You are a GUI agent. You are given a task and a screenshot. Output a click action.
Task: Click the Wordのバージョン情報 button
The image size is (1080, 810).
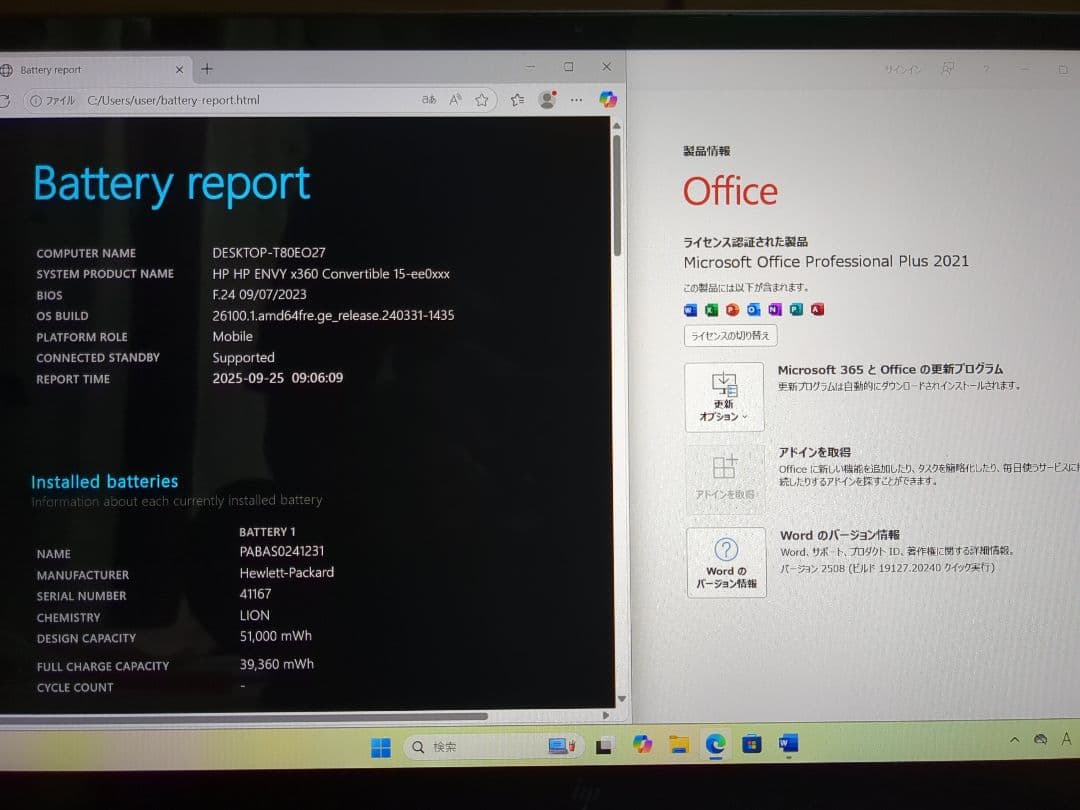pos(726,562)
